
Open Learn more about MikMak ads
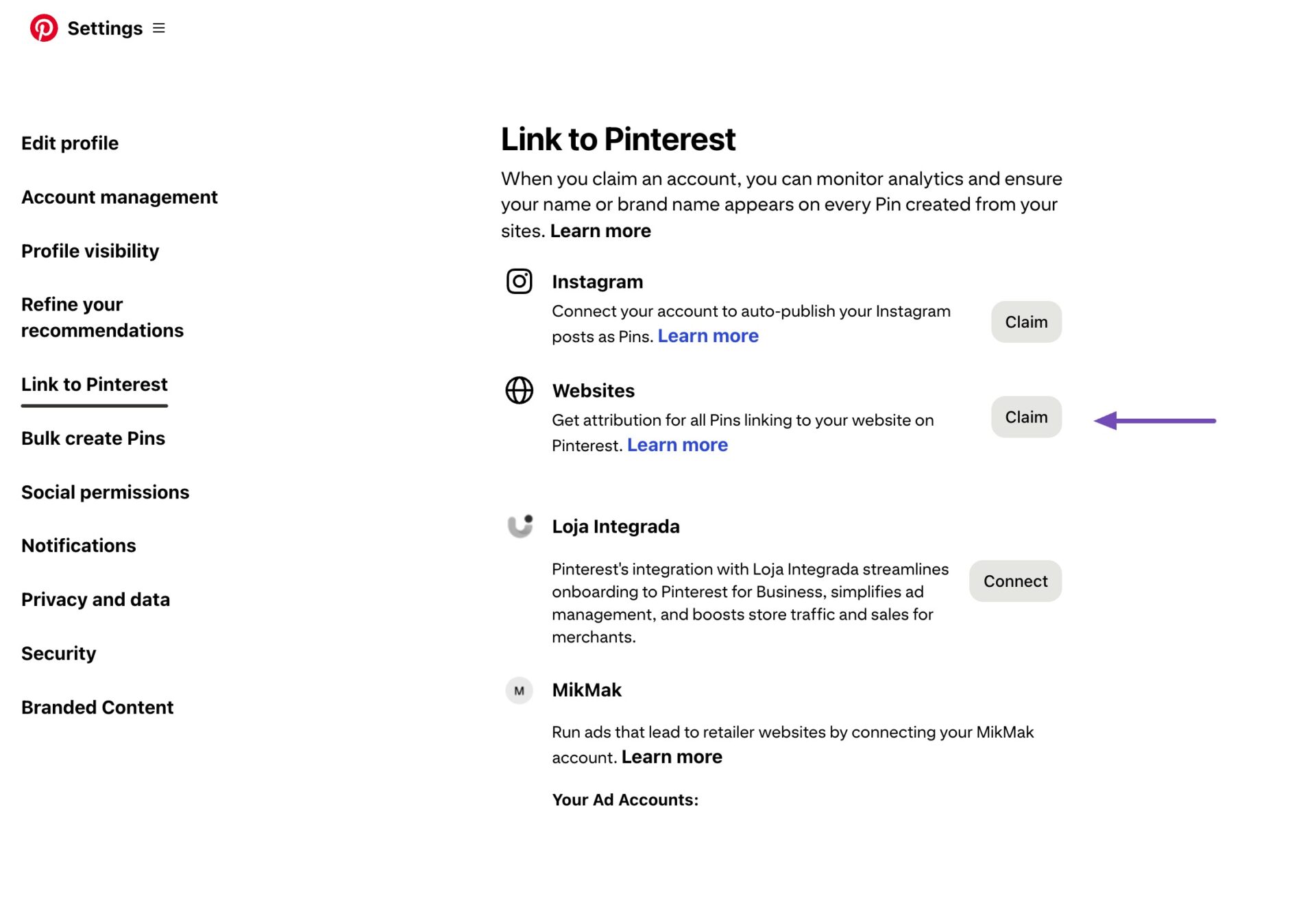coord(671,756)
